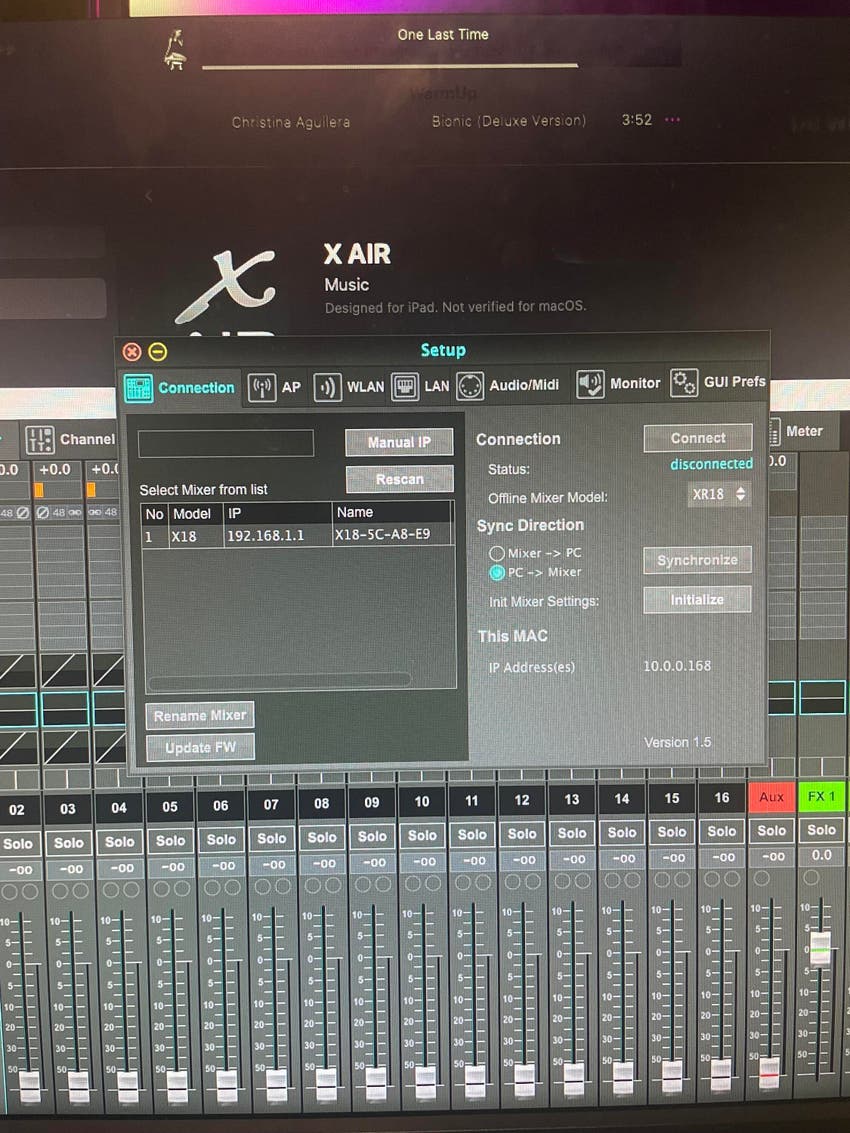Open the Offline Mixer Model XR18 selector

click(x=719, y=495)
